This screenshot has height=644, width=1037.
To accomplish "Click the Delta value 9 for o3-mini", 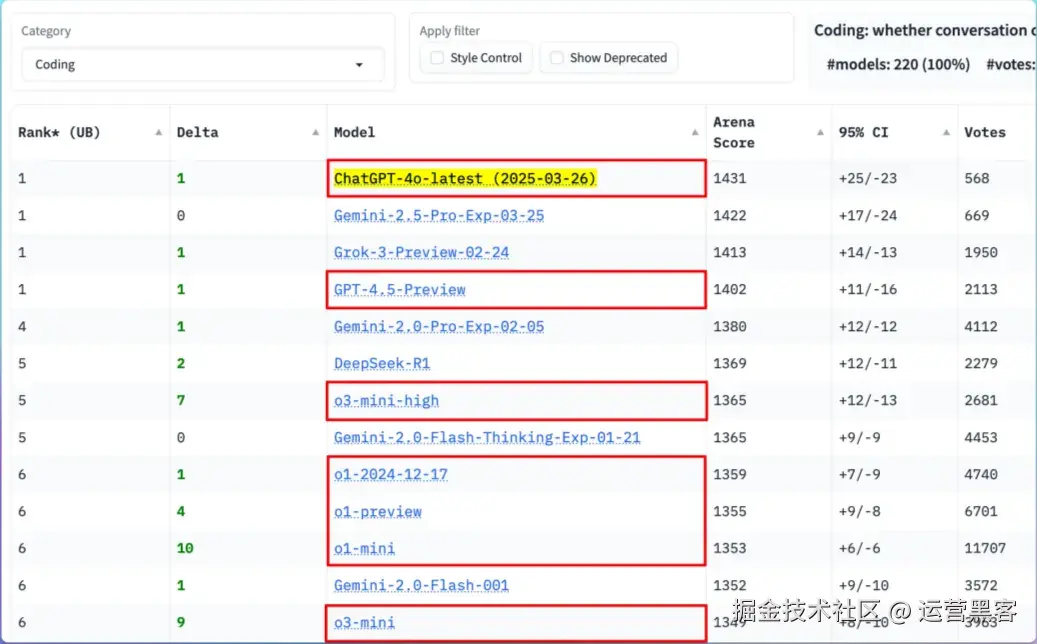I will pyautogui.click(x=181, y=622).
